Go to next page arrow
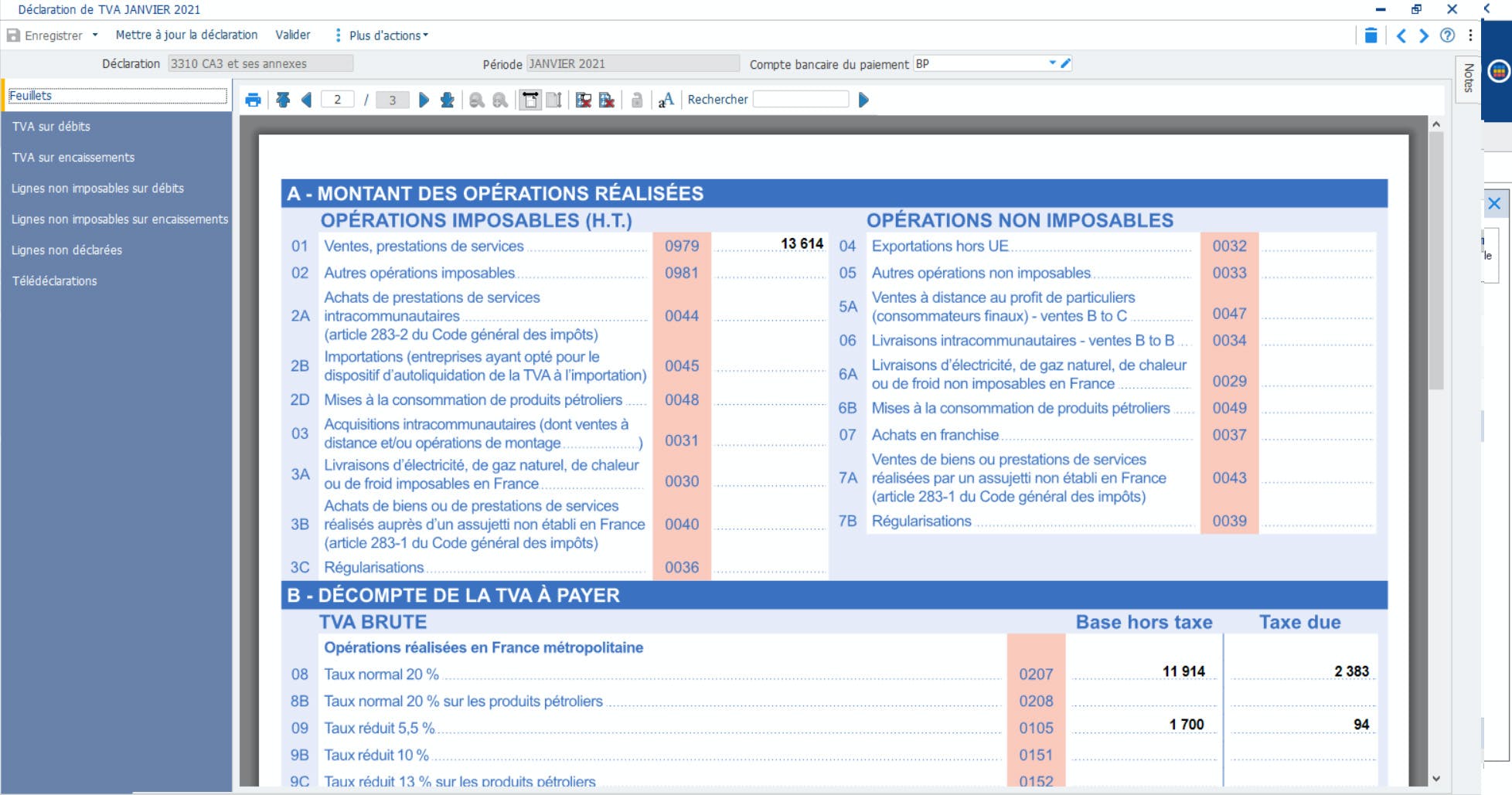This screenshot has height=795, width=1512. pos(424,100)
